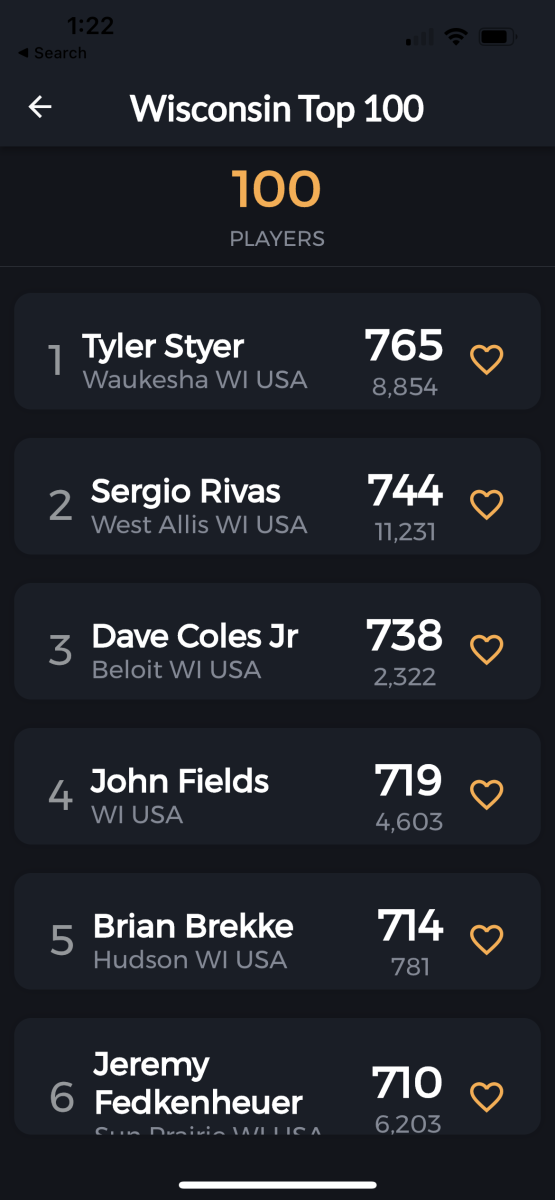Open Tyler Styer's player profile
Viewport: 555px width, 1200px height.
[x=277, y=351]
